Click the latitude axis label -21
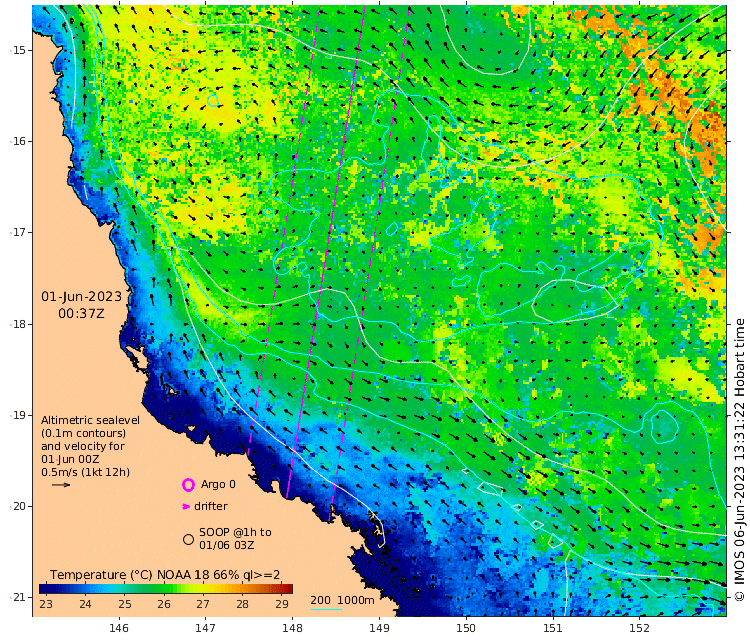 point(18,597)
